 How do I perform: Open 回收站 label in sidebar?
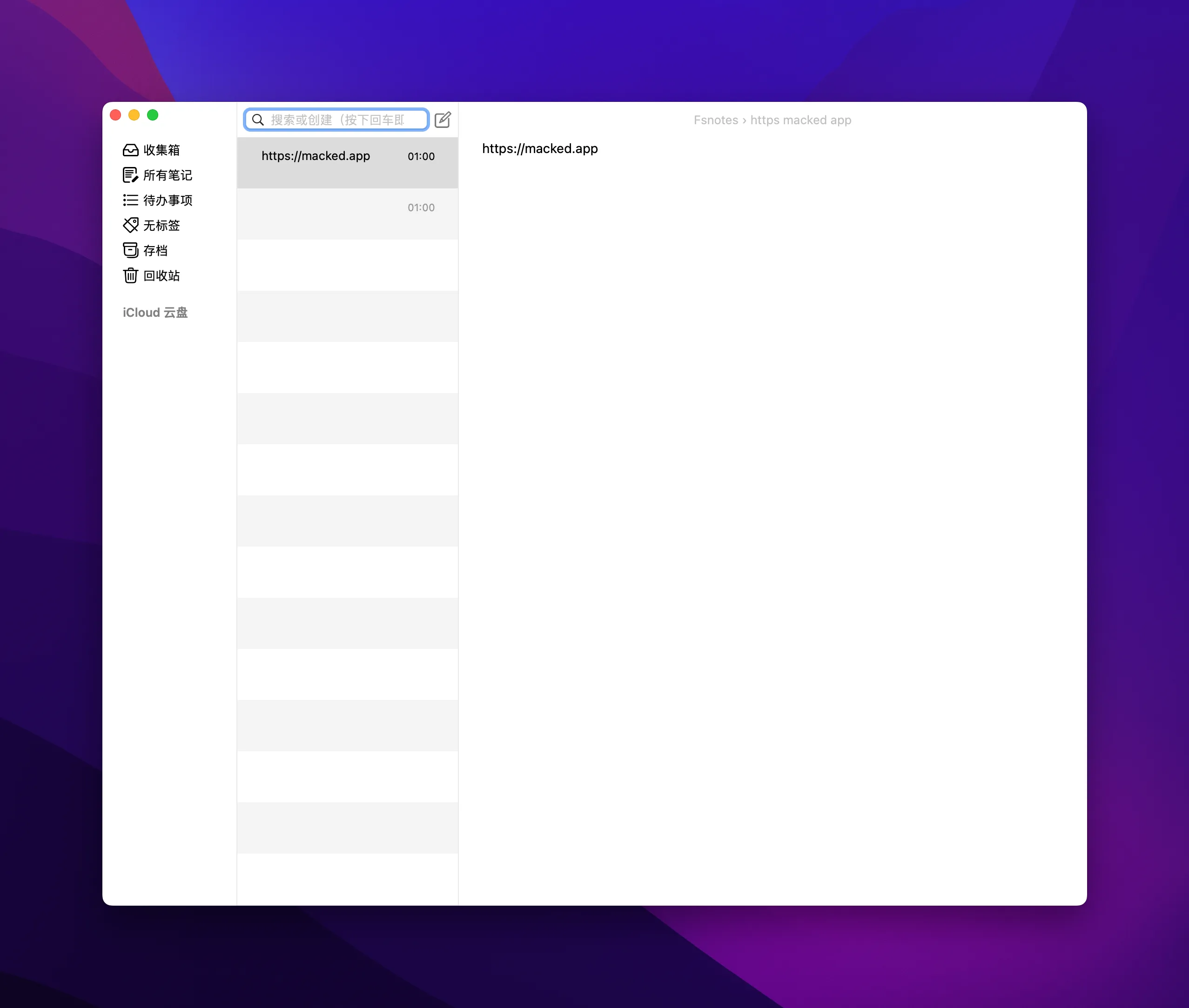(x=161, y=275)
